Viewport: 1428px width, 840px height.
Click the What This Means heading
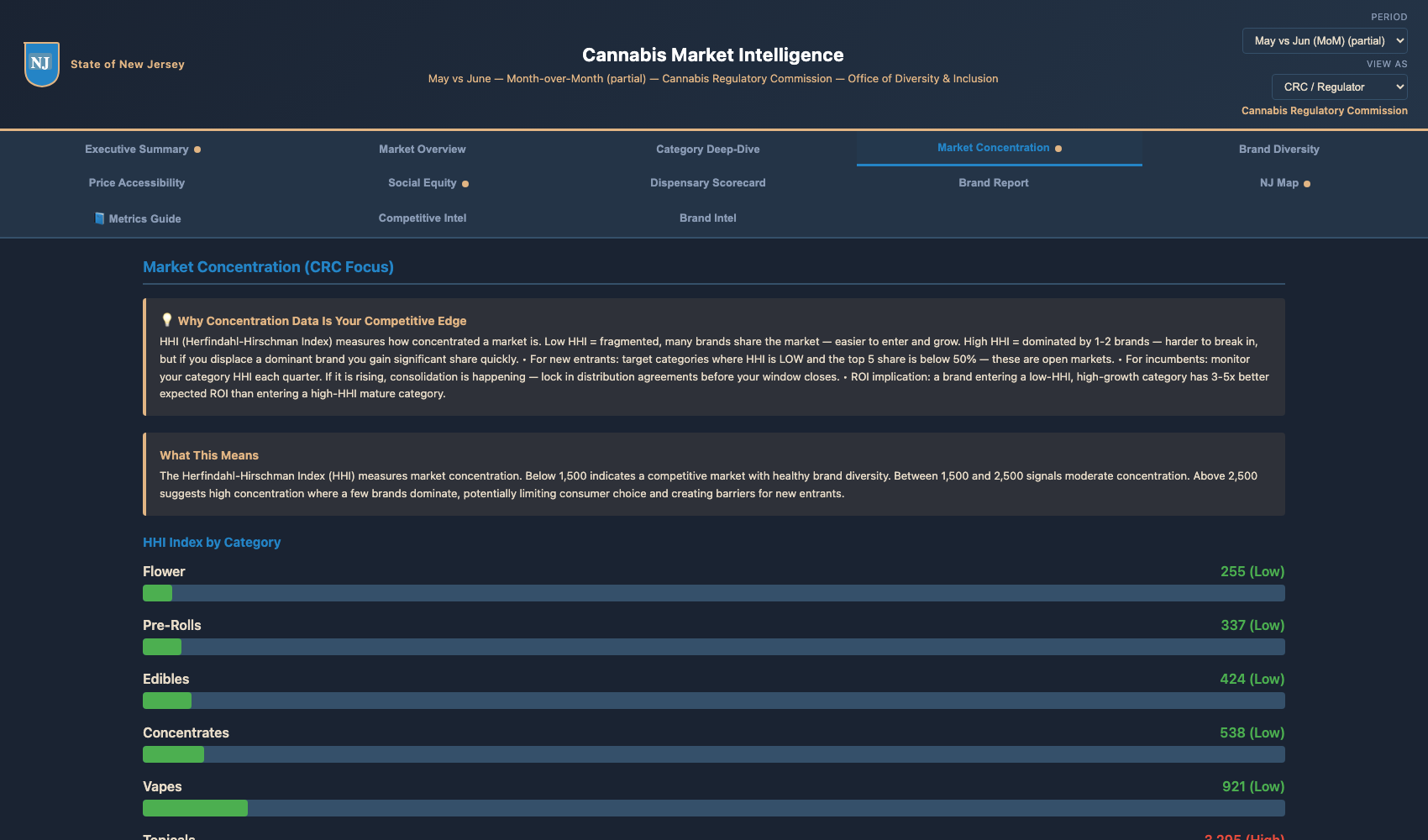coord(209,455)
